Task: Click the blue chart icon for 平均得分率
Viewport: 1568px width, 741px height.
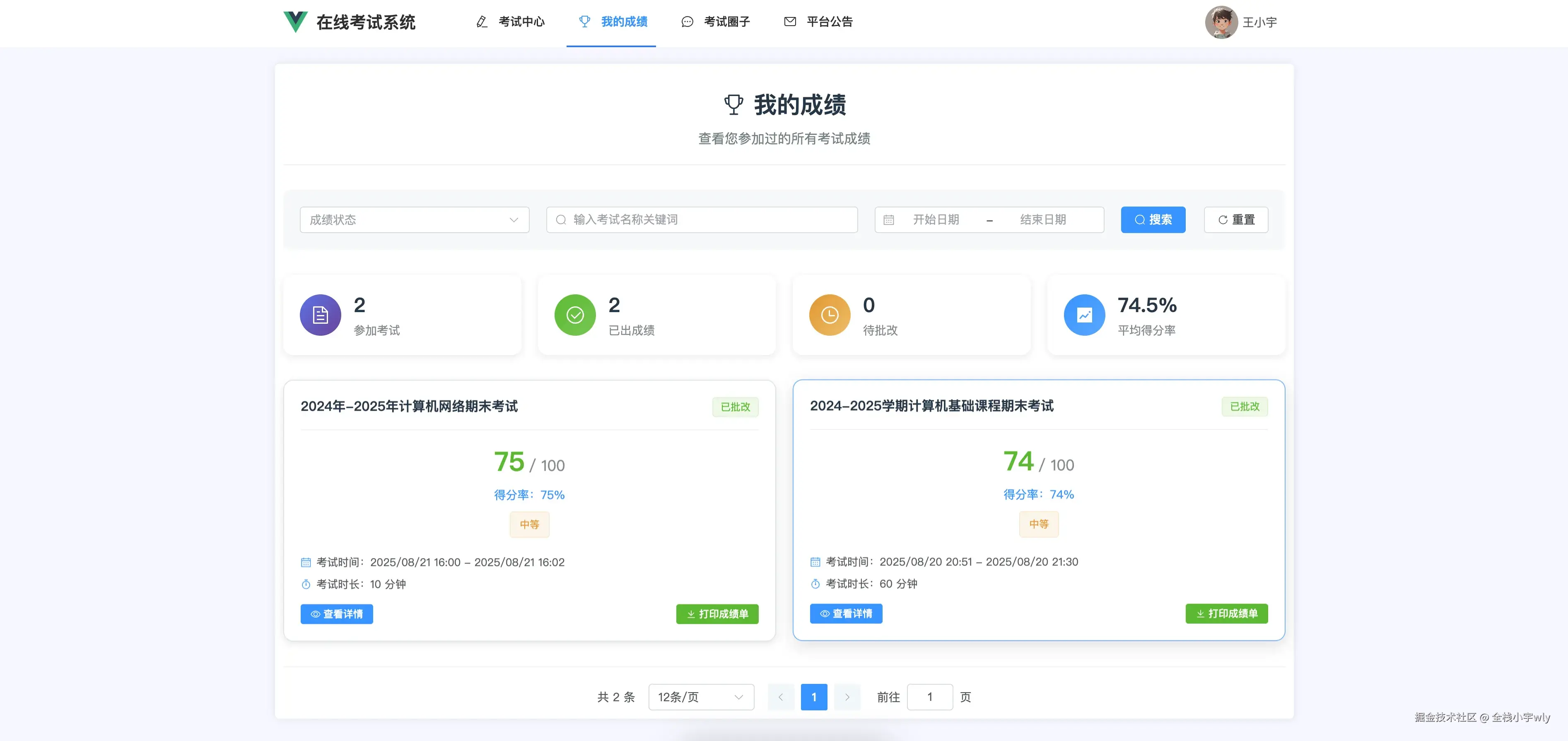Action: (x=1084, y=315)
